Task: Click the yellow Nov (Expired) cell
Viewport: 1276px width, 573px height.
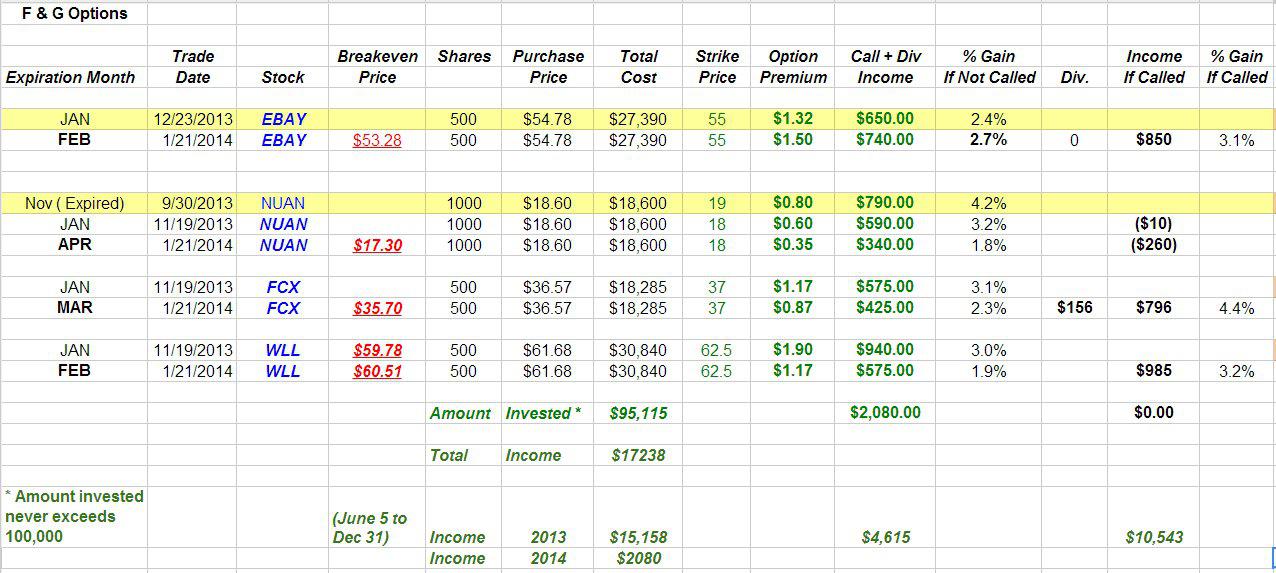Action: (75, 203)
